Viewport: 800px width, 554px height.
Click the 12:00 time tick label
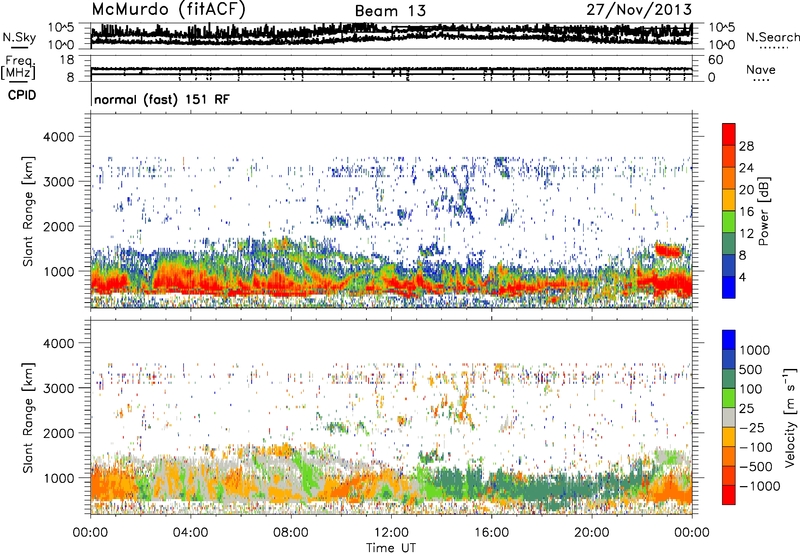[391, 533]
